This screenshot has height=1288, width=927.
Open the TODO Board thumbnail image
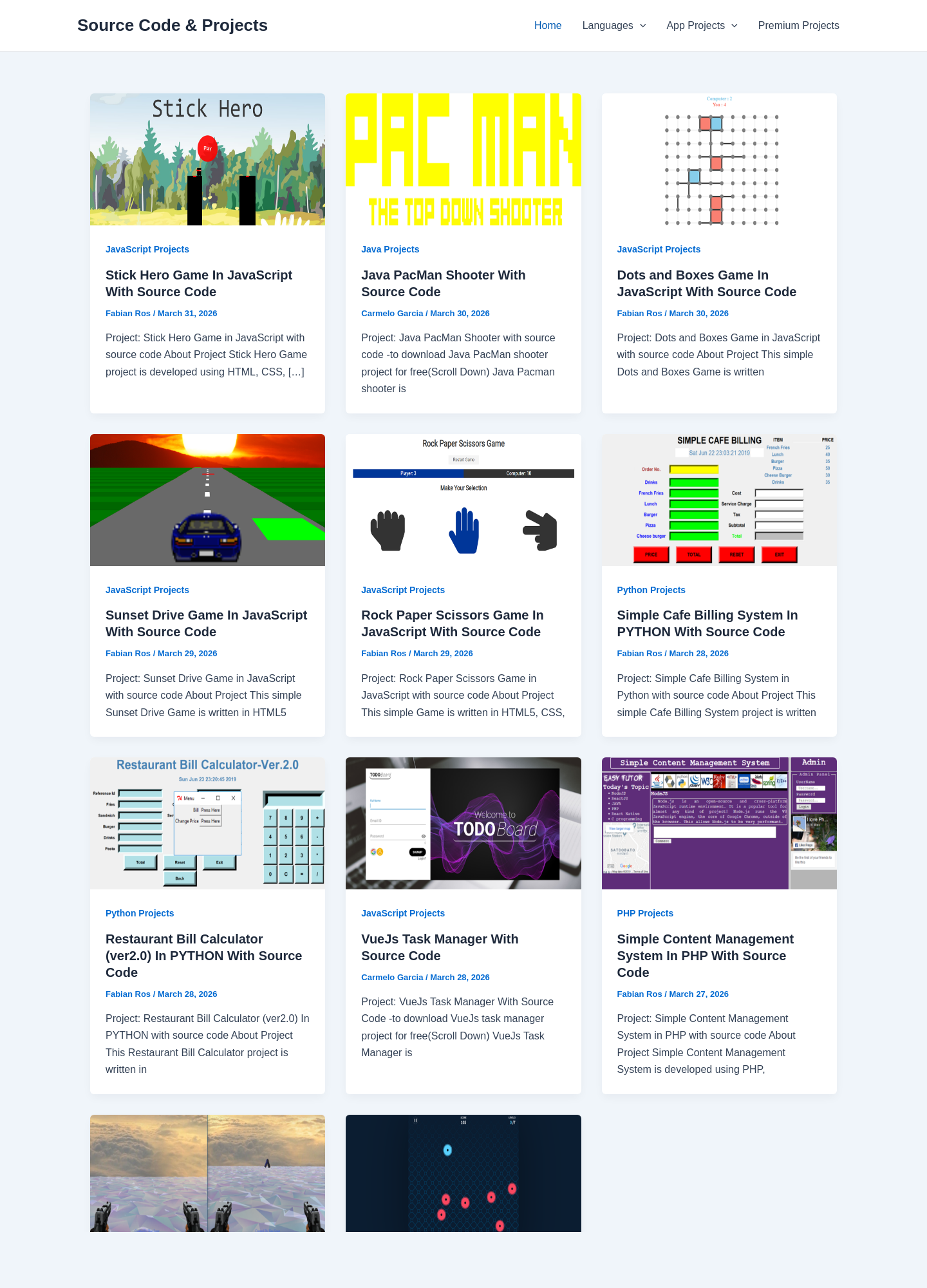click(464, 823)
